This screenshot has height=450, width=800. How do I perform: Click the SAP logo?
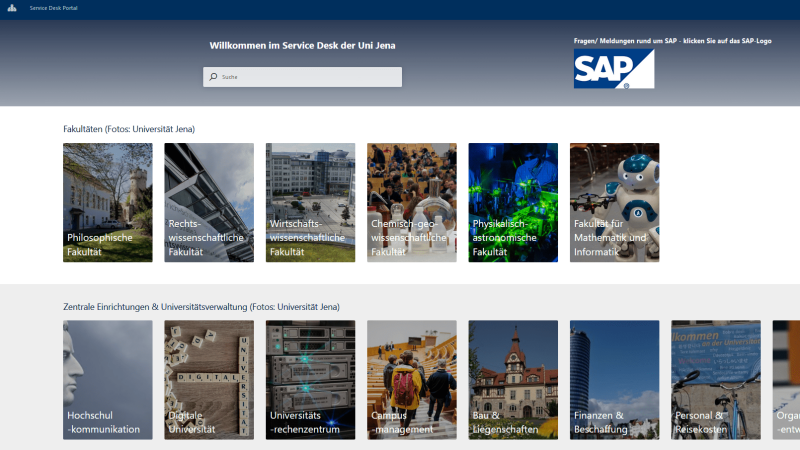[x=614, y=69]
